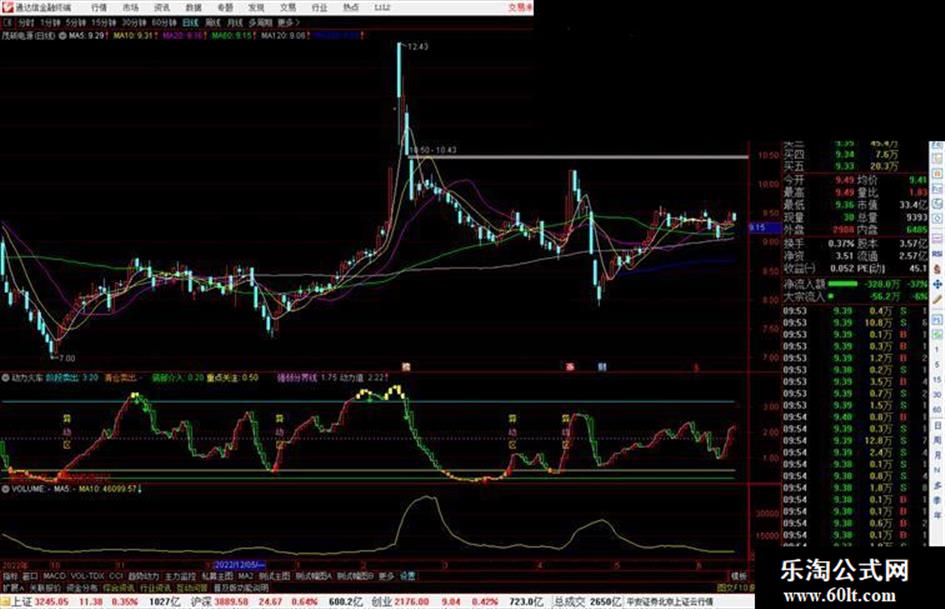945x609 pixels.
Task: Open the 综合资讯 tab
Action: point(119,587)
